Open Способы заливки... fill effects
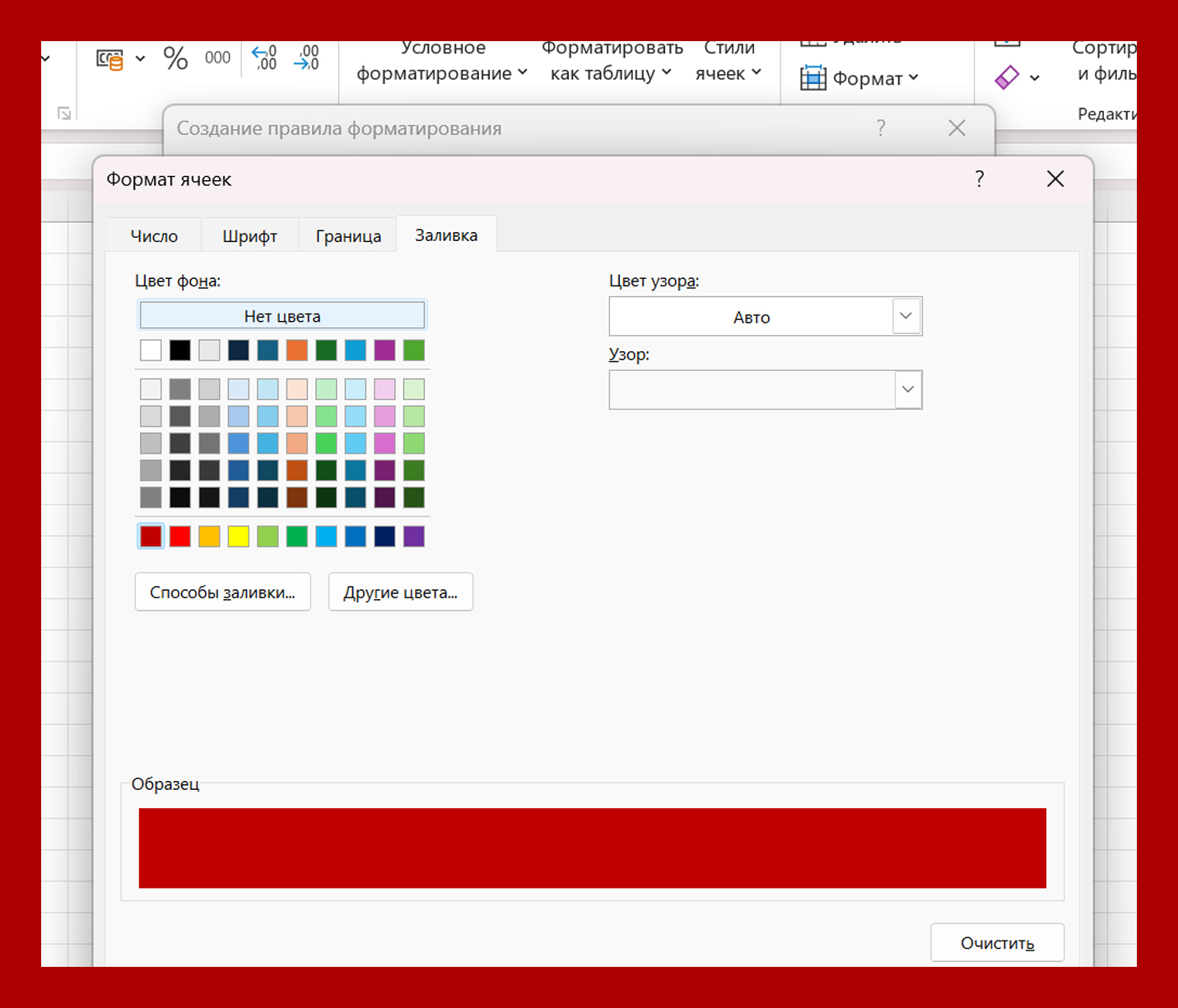 [222, 592]
